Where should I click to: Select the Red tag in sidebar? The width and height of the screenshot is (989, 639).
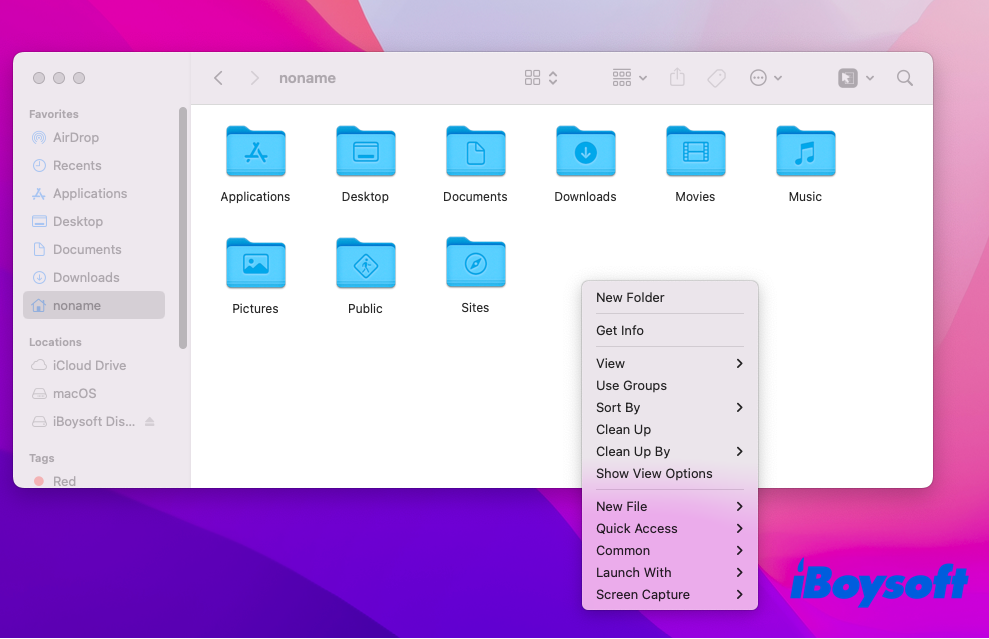pos(64,481)
